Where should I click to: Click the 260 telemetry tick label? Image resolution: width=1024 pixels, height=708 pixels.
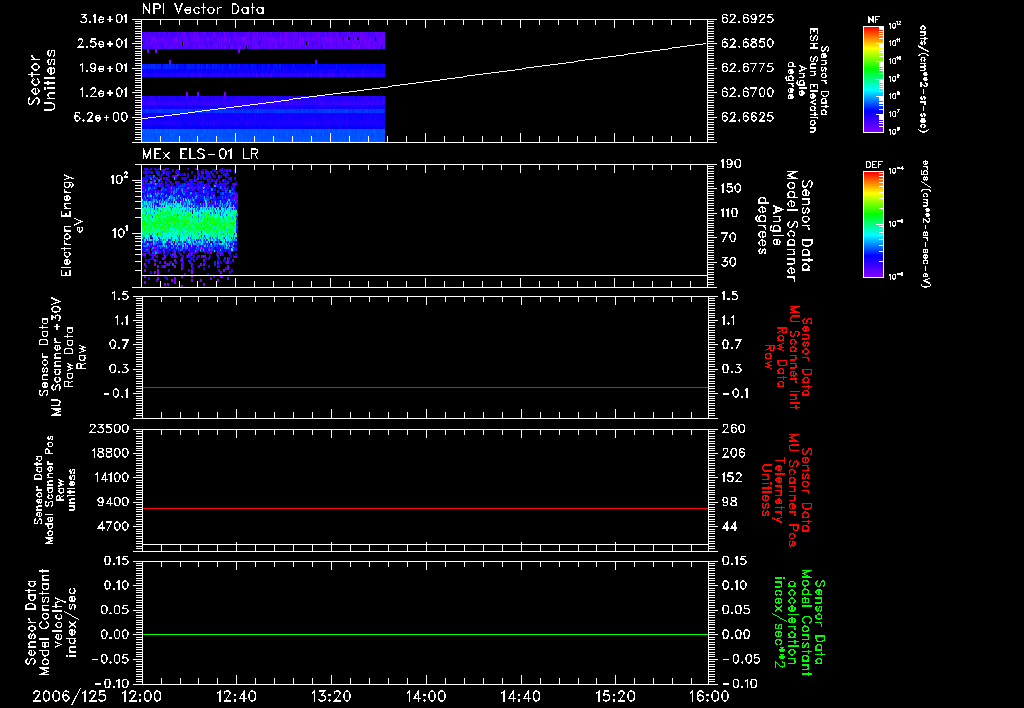tap(734, 428)
